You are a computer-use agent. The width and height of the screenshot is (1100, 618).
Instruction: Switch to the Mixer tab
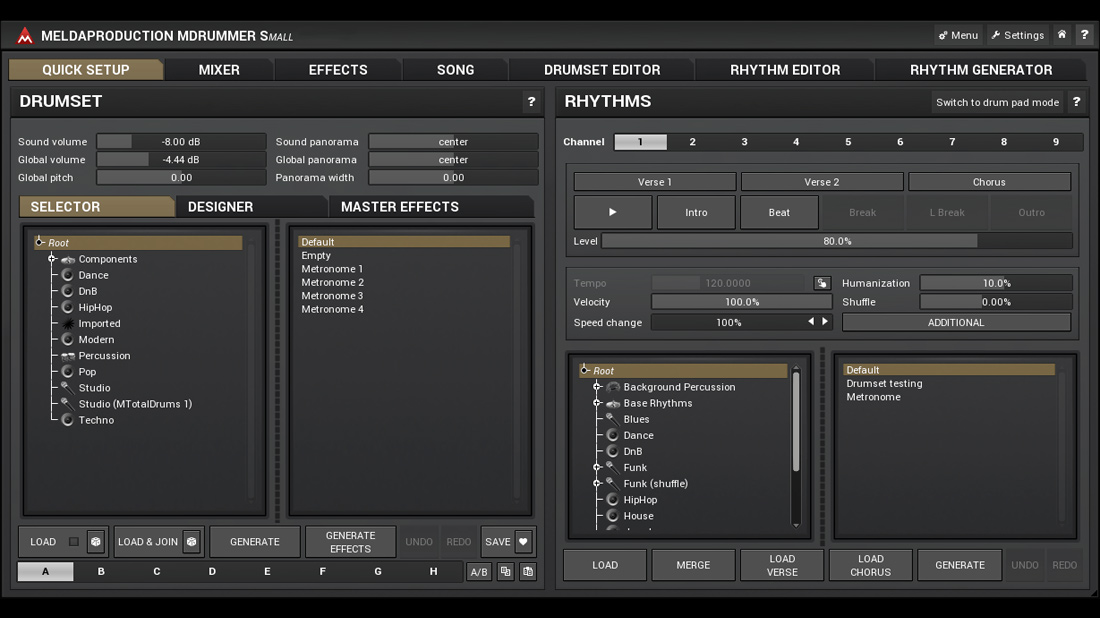219,69
